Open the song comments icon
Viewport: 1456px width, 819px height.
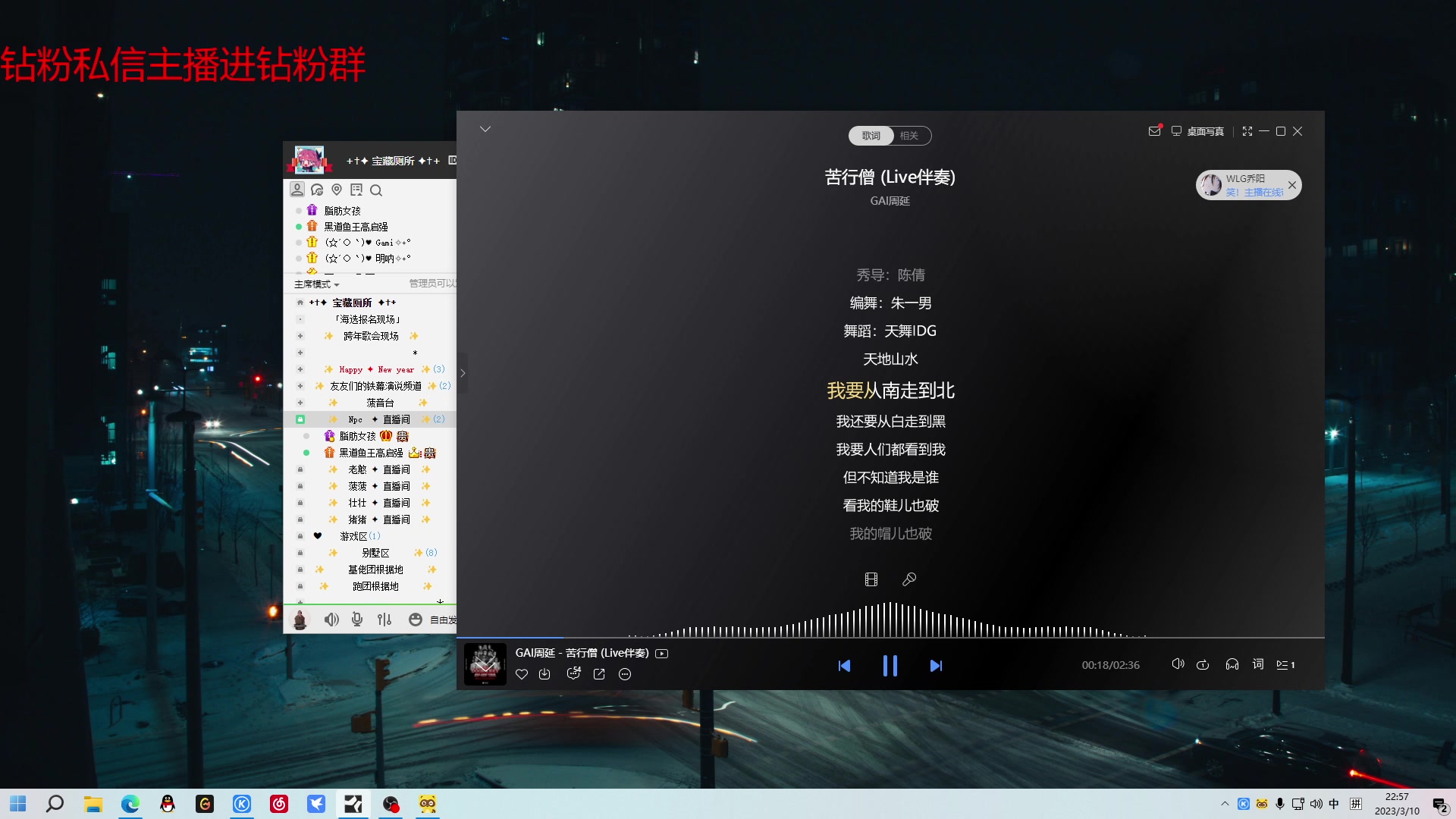click(x=573, y=673)
